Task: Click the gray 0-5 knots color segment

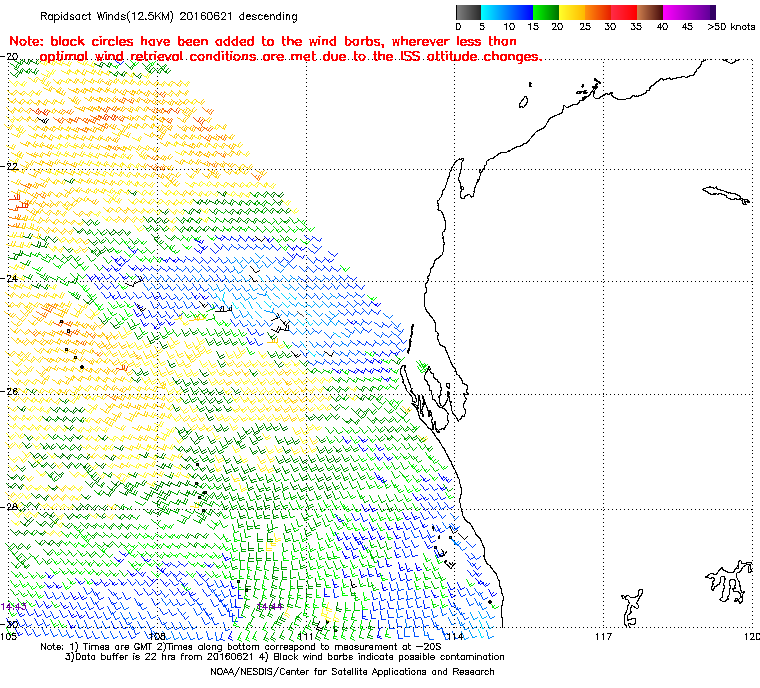Action: pos(468,12)
